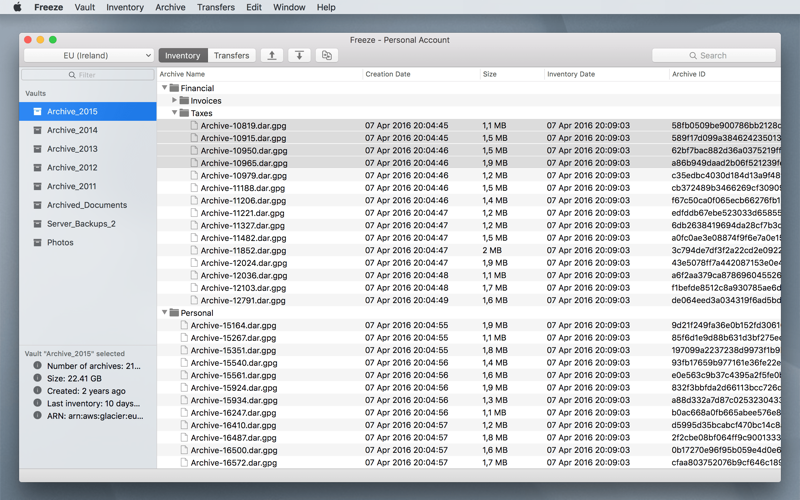Click the copy archive ID toolbar icon
The image size is (800, 500).
[x=327, y=55]
